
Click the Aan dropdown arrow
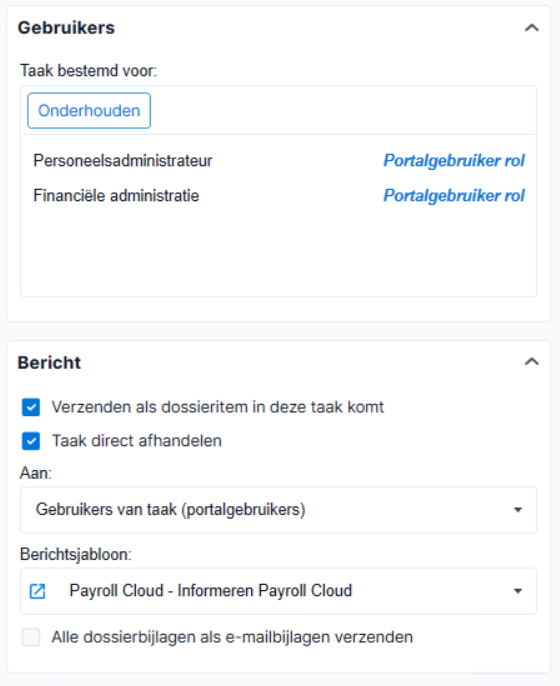tap(518, 510)
